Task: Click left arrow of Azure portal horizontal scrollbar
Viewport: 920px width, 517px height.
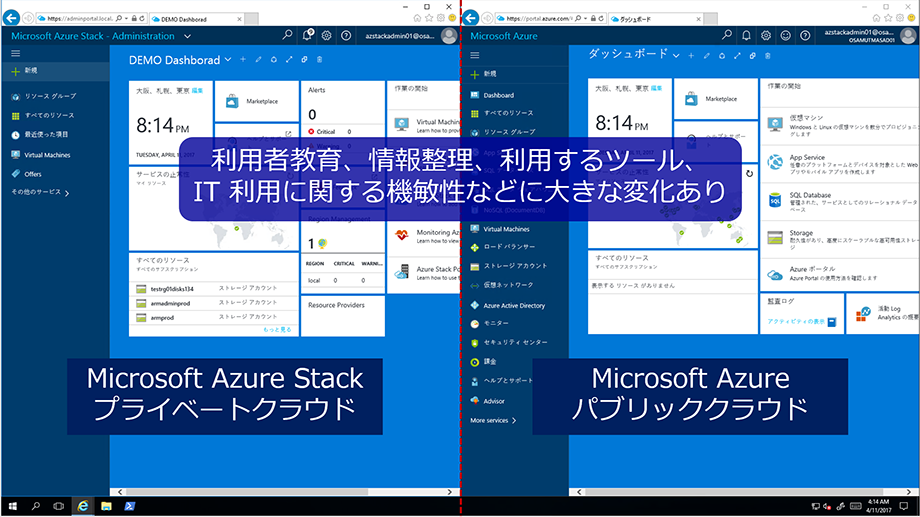Action: coord(580,492)
